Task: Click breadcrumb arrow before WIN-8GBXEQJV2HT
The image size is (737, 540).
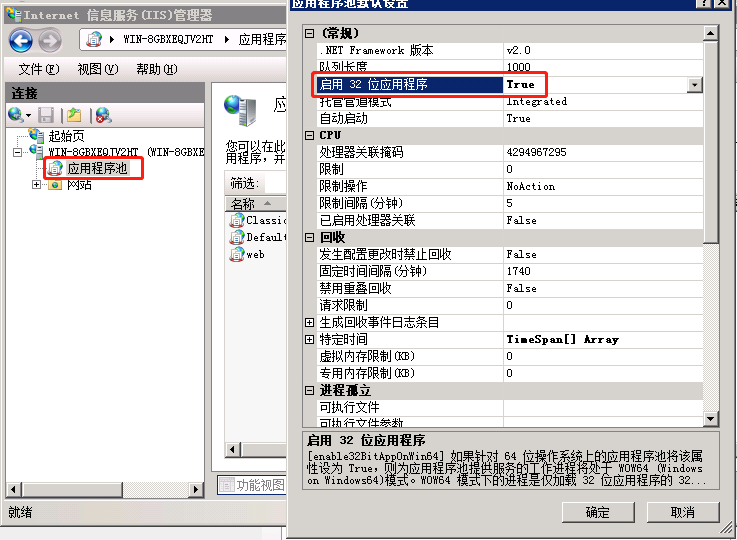Action: (112, 39)
